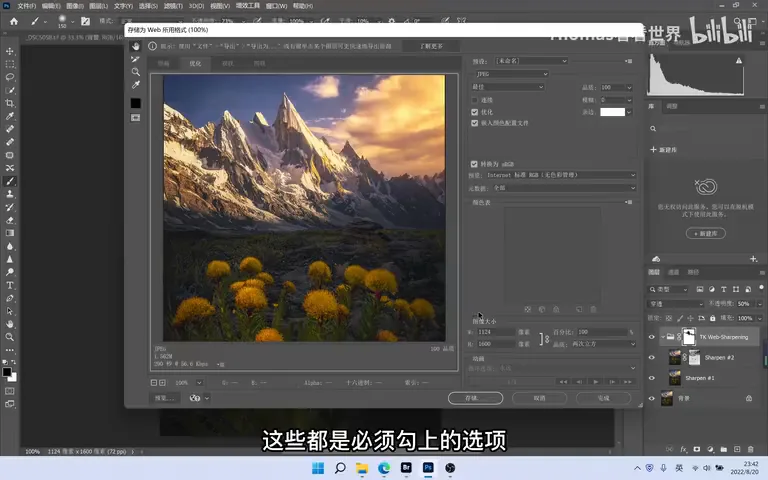
Task: Open the 颜色表 color table flyout menu
Action: pyautogui.click(x=629, y=202)
